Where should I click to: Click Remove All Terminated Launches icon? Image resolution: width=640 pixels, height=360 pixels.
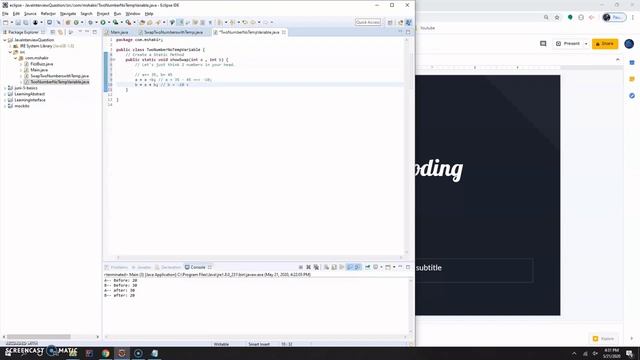316,267
